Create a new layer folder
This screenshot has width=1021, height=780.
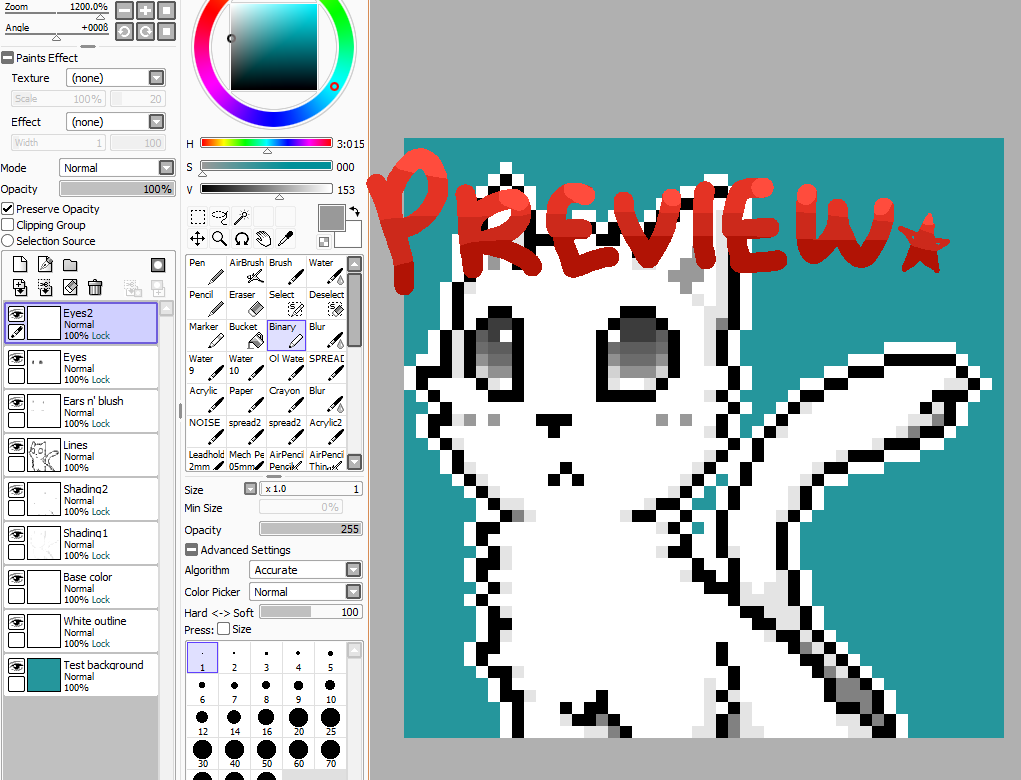tap(70, 264)
